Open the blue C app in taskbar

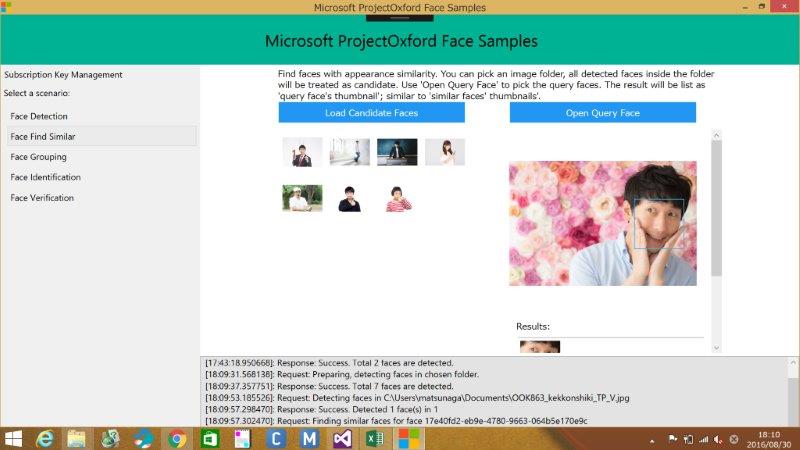pos(276,439)
